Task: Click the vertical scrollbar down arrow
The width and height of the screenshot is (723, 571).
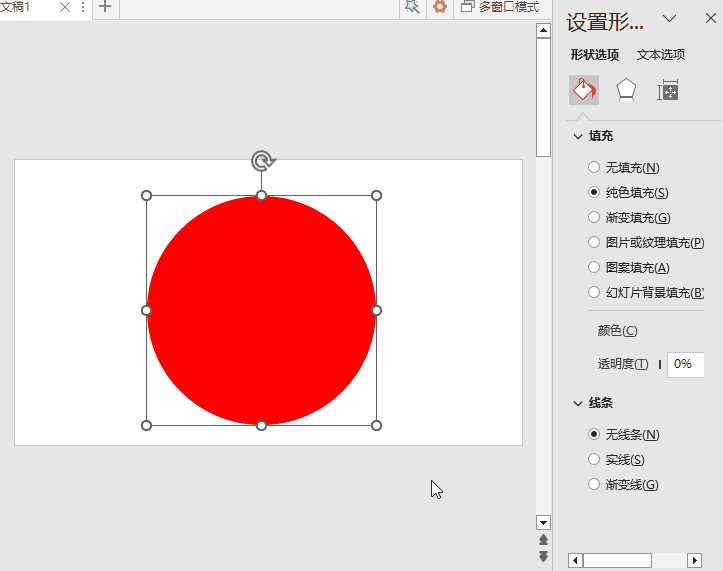Action: pos(544,523)
